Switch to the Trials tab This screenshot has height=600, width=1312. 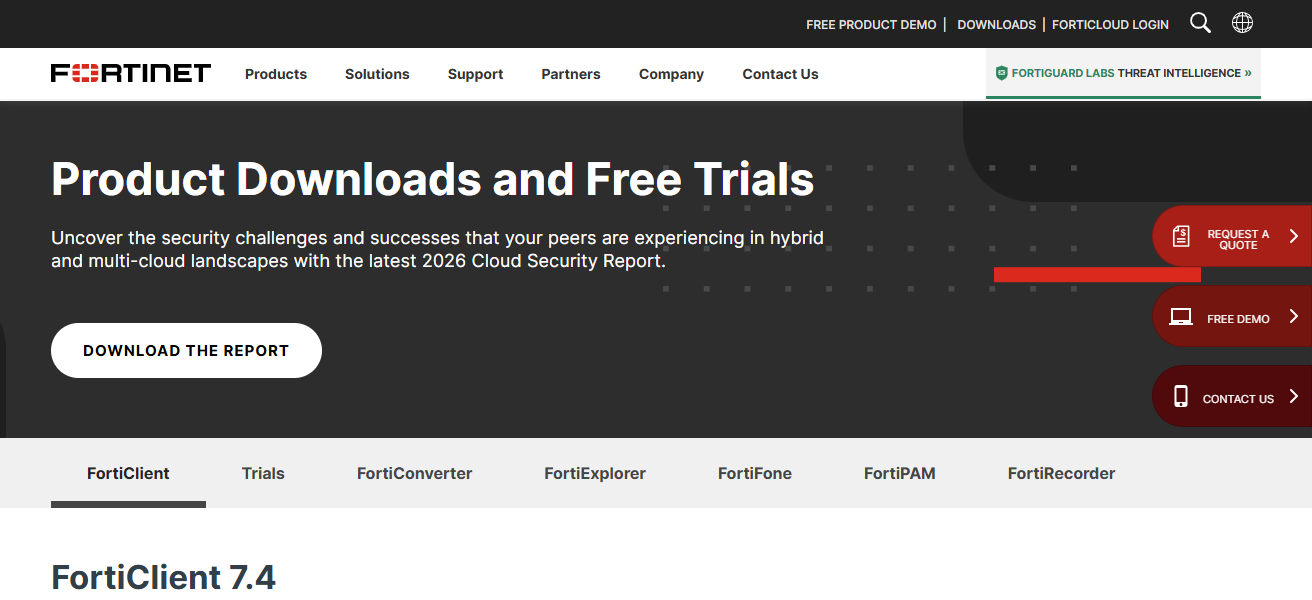tap(263, 473)
